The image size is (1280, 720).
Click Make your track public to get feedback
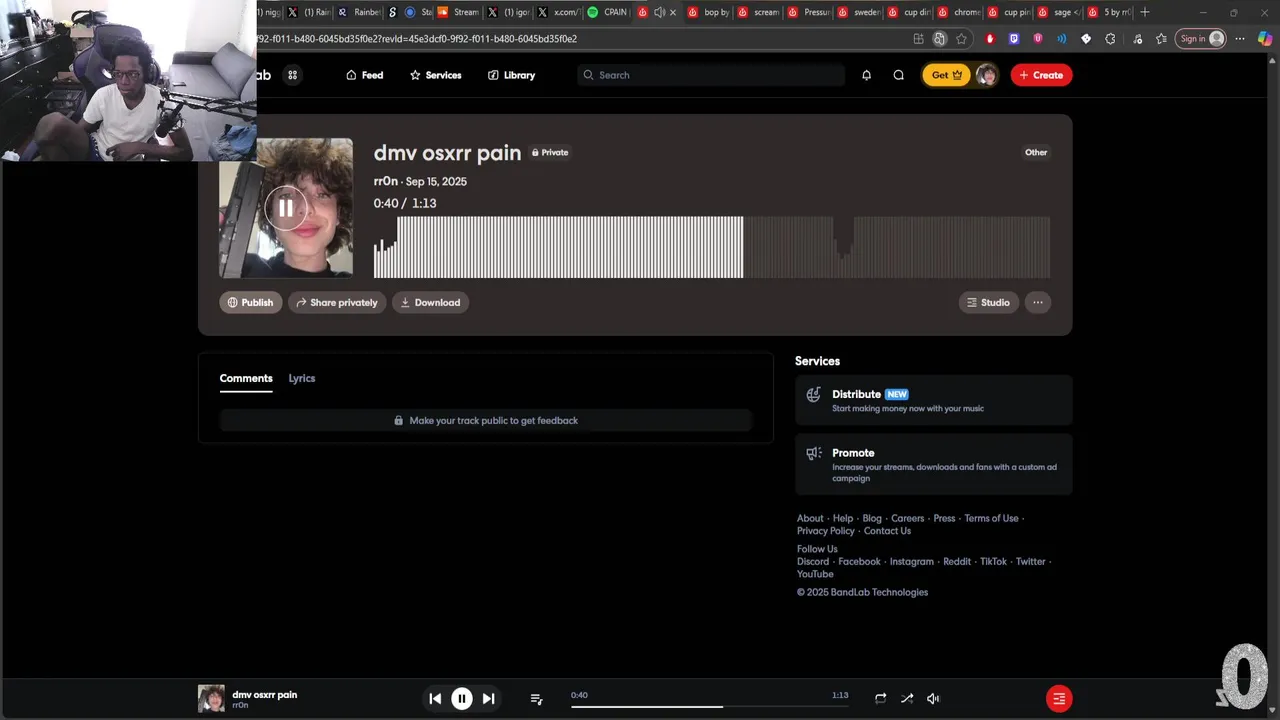point(486,420)
